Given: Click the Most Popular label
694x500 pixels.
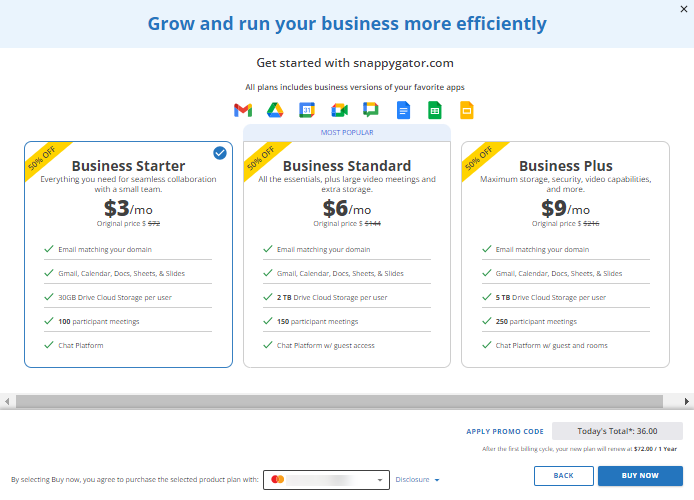Looking at the screenshot, I should pyautogui.click(x=347, y=132).
